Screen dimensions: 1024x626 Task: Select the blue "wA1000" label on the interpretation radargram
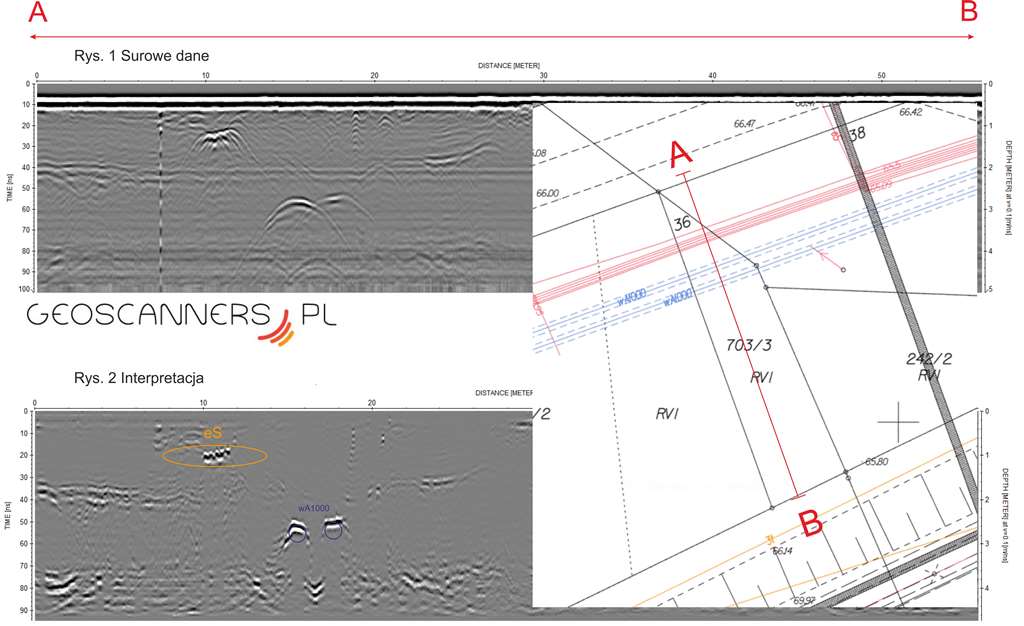[x=314, y=509]
